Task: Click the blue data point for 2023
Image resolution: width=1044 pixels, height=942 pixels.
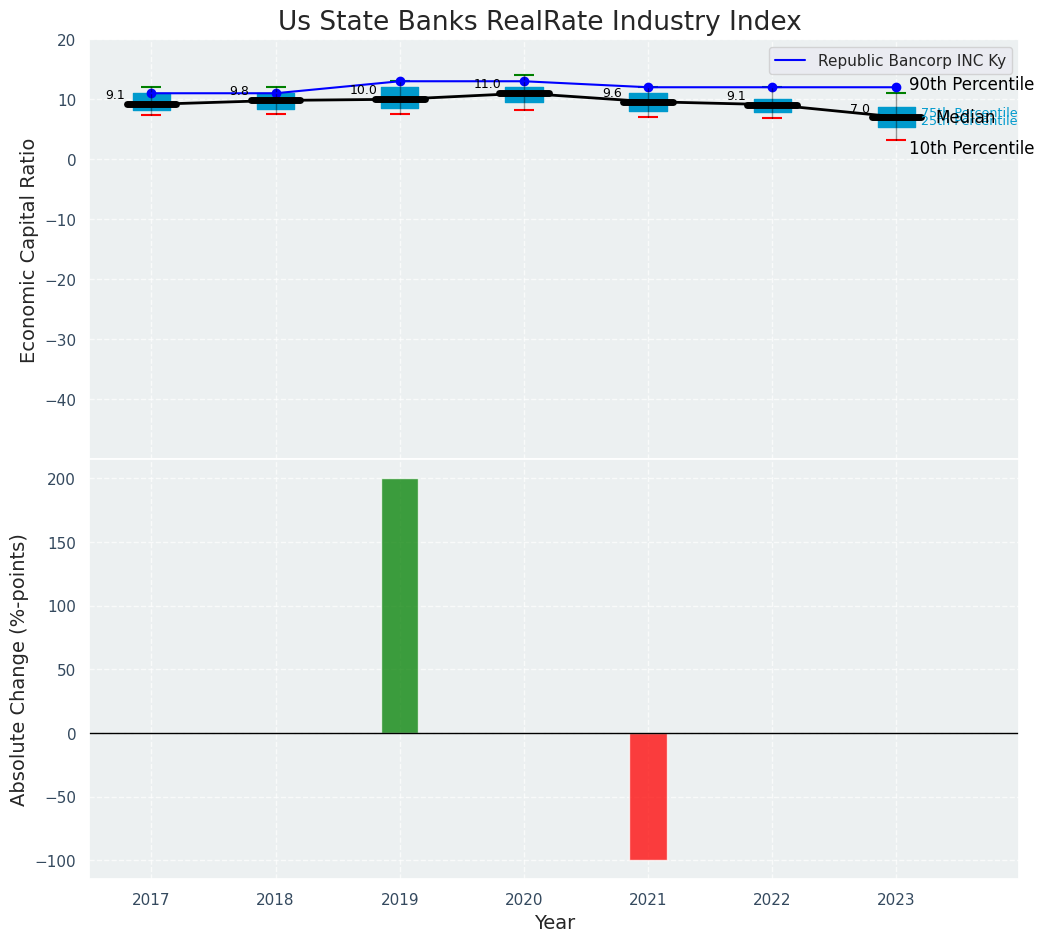Action: coord(896,87)
